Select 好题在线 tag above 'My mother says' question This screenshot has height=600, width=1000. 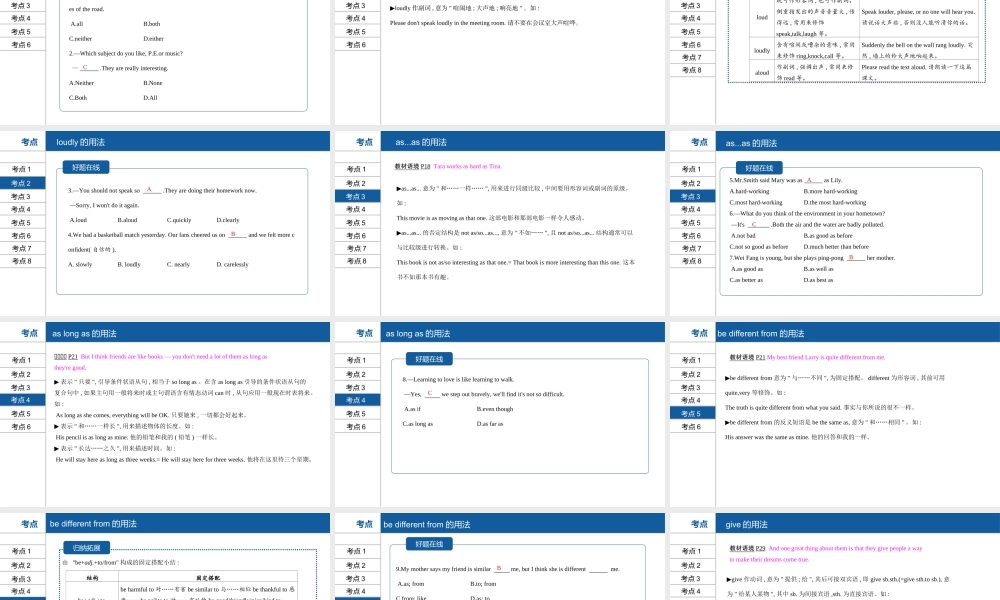coord(429,544)
